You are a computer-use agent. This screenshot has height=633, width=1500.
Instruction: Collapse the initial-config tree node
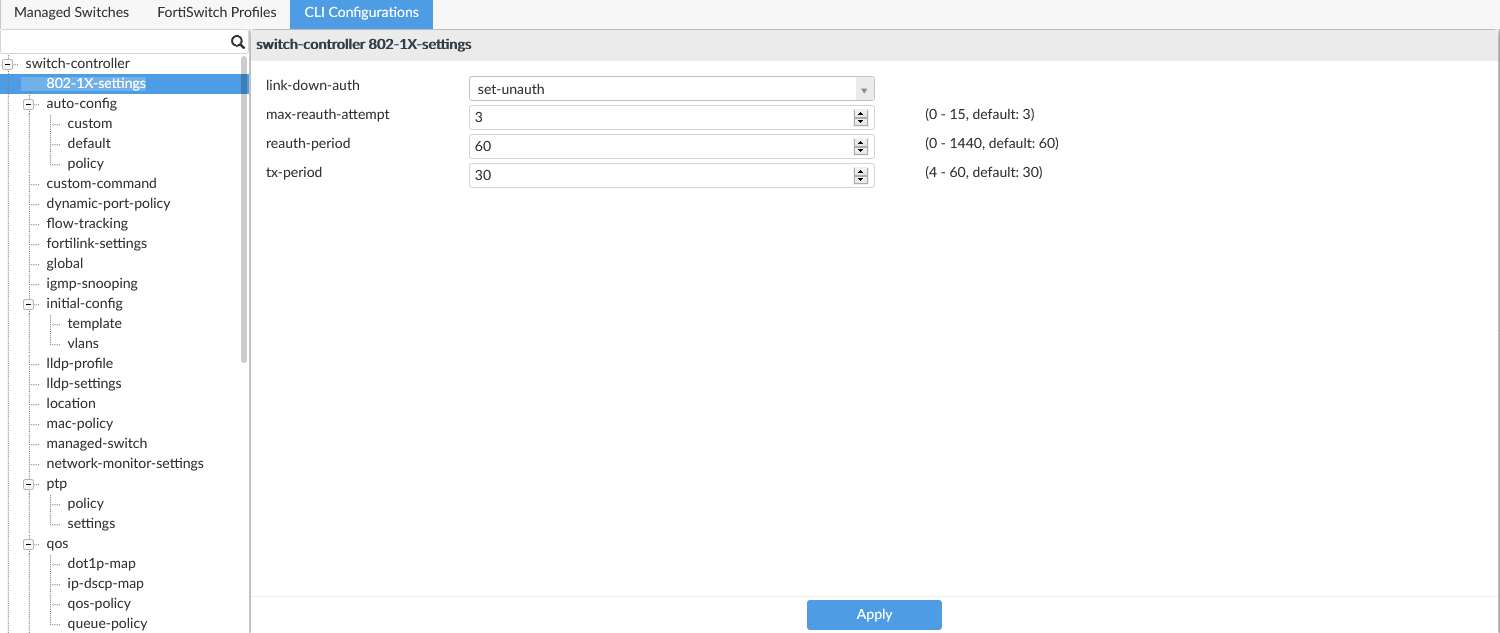tap(29, 304)
